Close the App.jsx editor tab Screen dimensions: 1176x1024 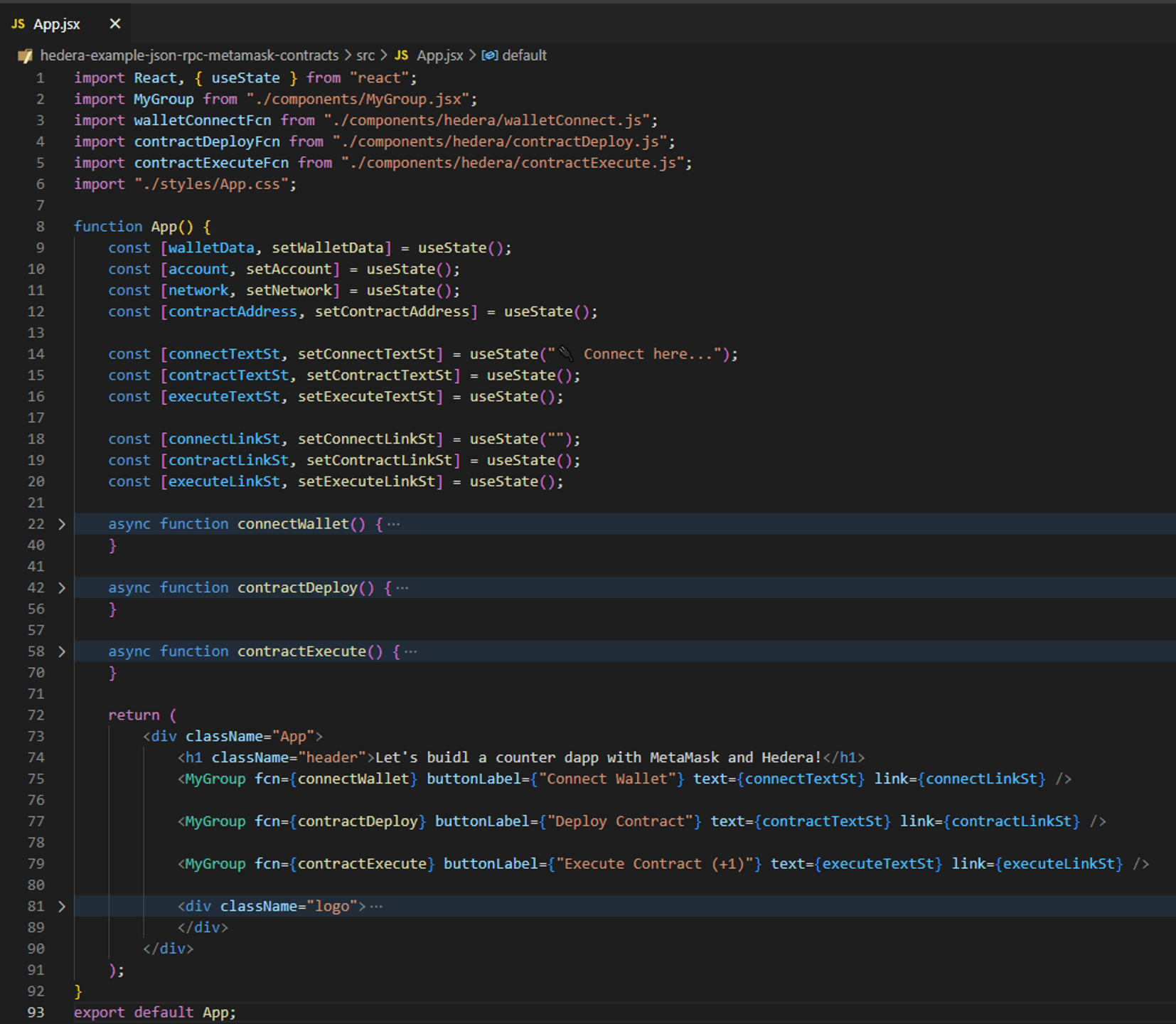[x=114, y=24]
